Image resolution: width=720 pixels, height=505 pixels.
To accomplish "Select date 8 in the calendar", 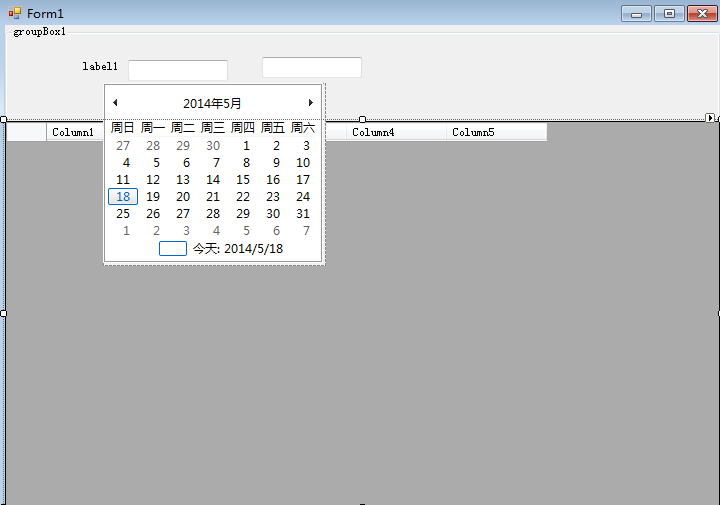I will point(246,163).
